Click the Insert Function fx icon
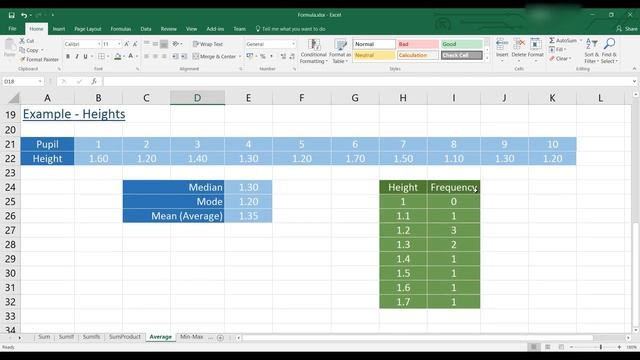 click(x=94, y=82)
